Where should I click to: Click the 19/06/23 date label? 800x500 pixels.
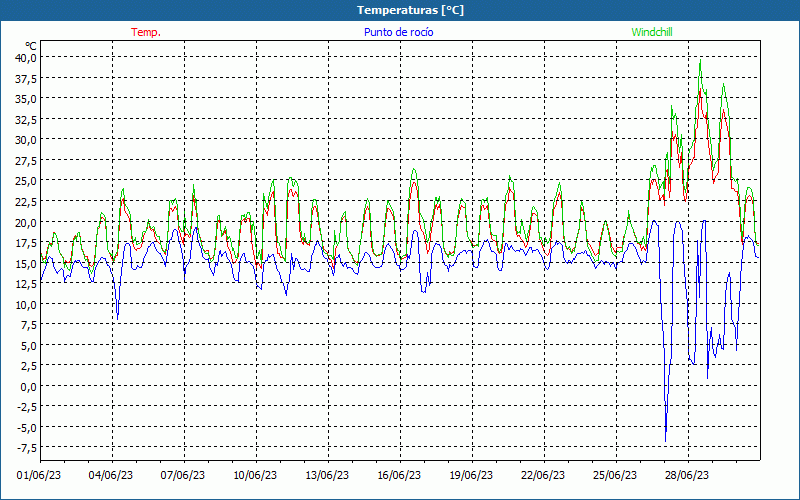[x=471, y=476]
